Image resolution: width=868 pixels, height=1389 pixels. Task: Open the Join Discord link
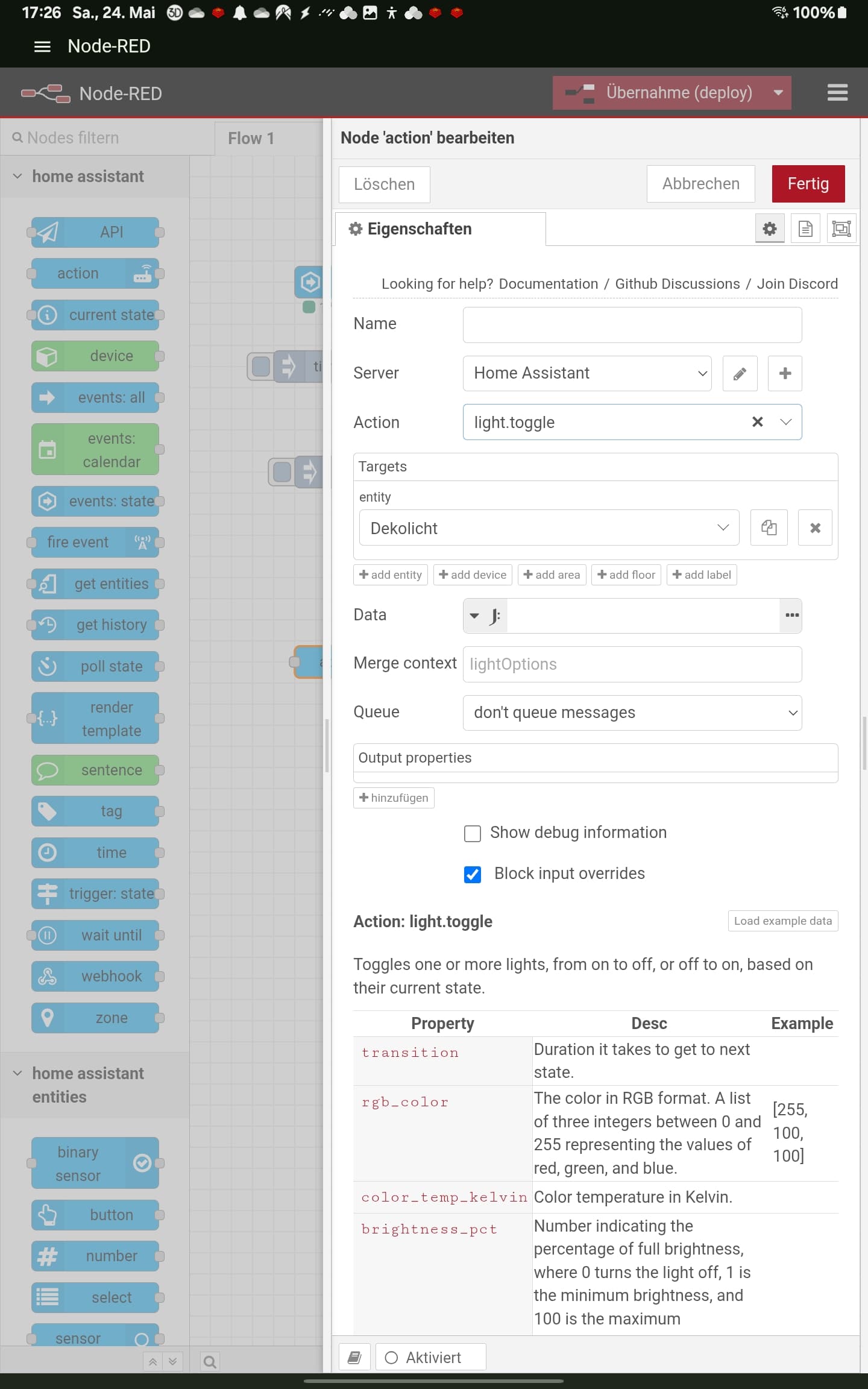(797, 284)
